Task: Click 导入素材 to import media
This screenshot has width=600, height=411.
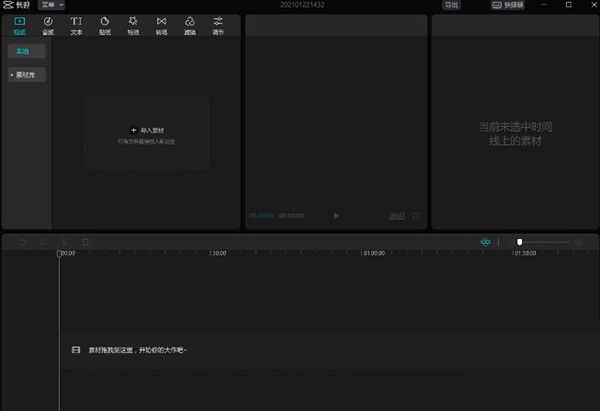Action: click(x=147, y=130)
